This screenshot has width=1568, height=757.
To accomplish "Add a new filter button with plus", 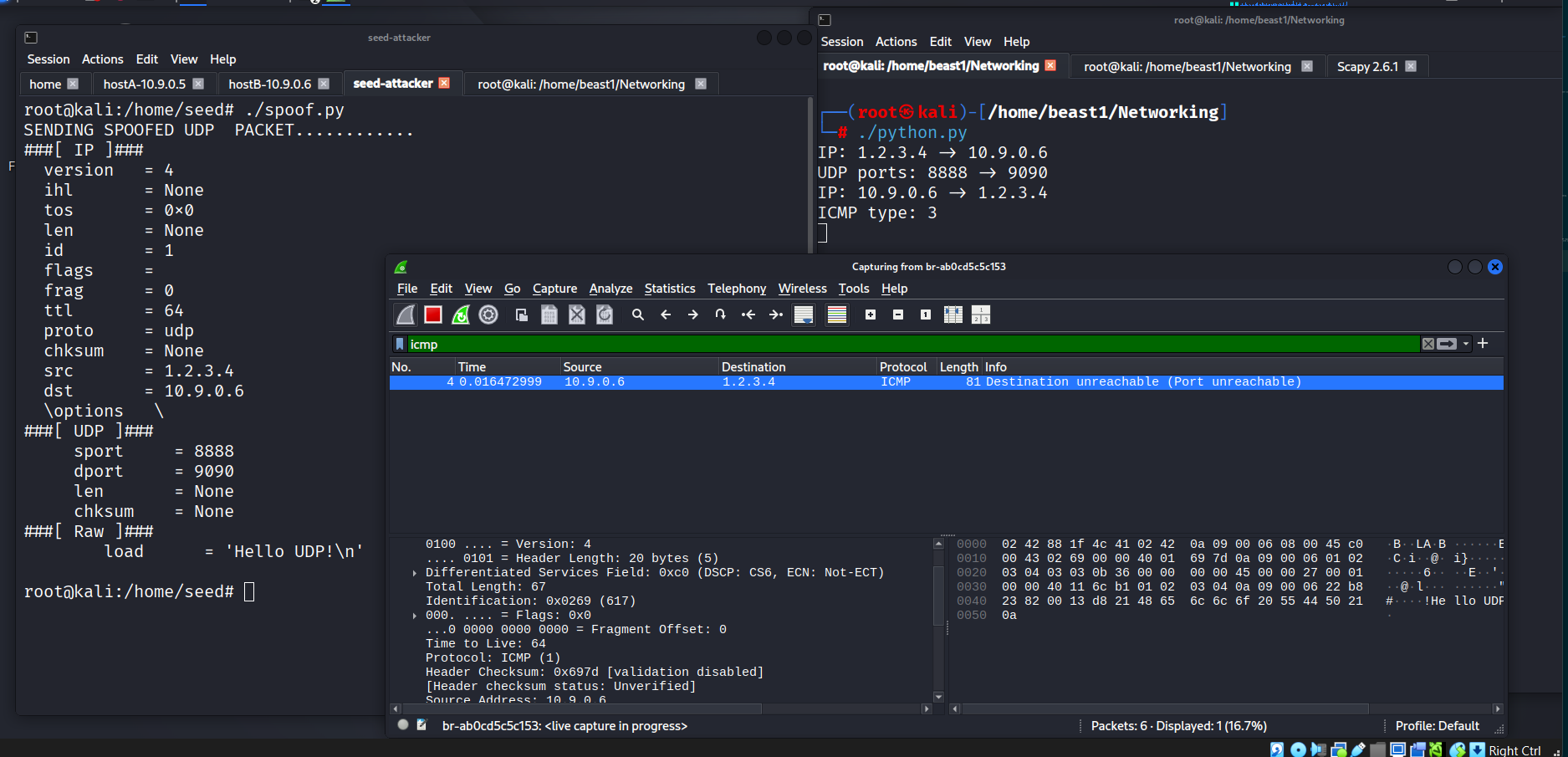I will coord(1483,344).
